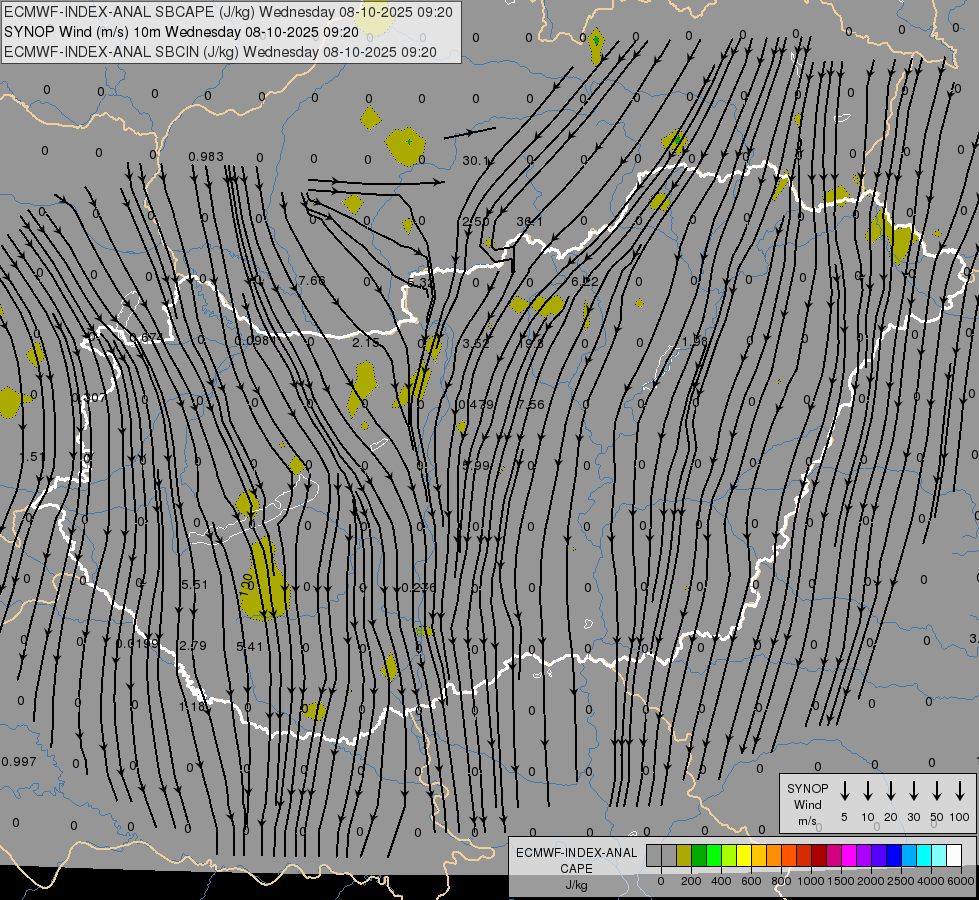Click the 2.15 value on the map
Viewport: 979px width, 900px height.
pyautogui.click(x=365, y=342)
